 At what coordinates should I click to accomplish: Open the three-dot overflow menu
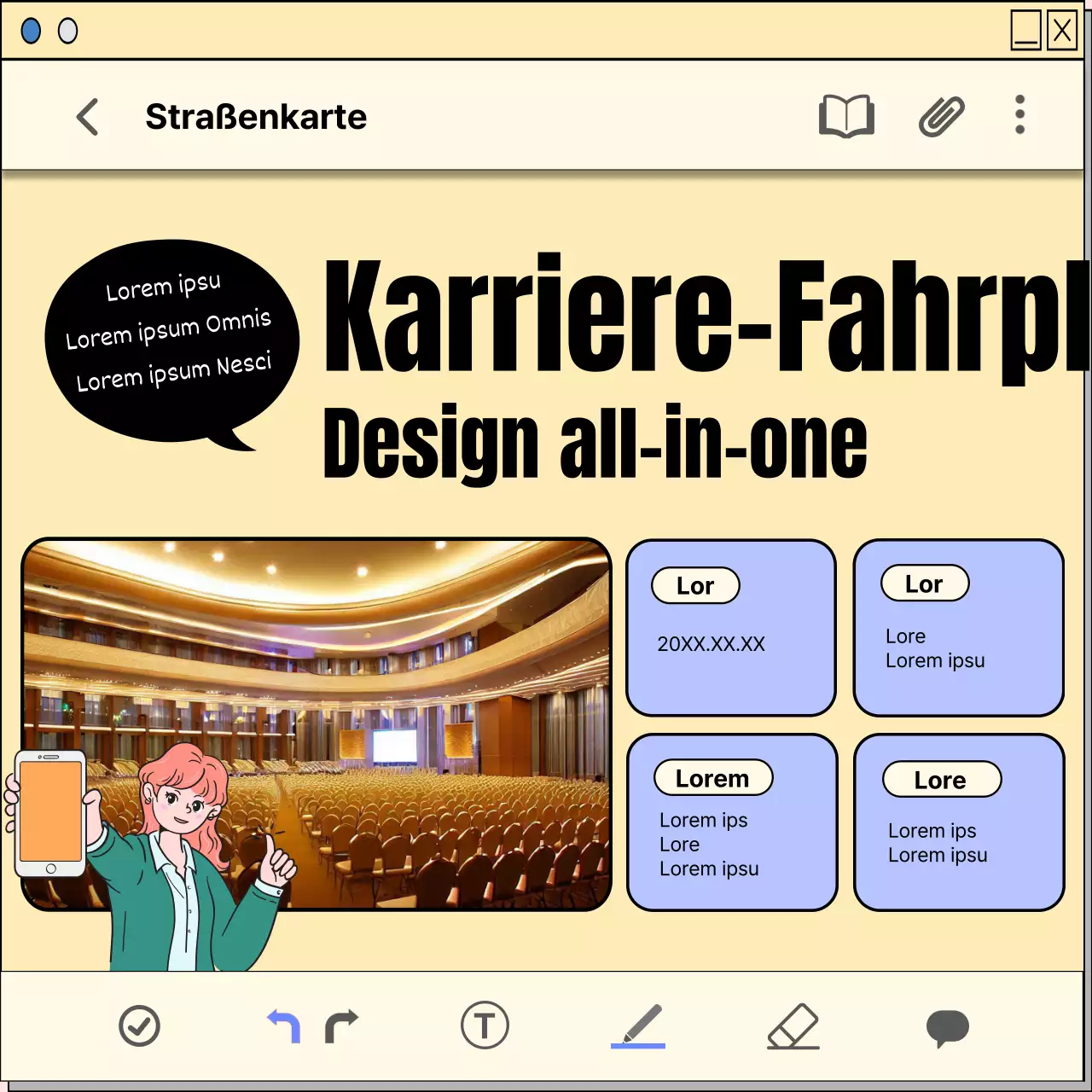click(1019, 116)
